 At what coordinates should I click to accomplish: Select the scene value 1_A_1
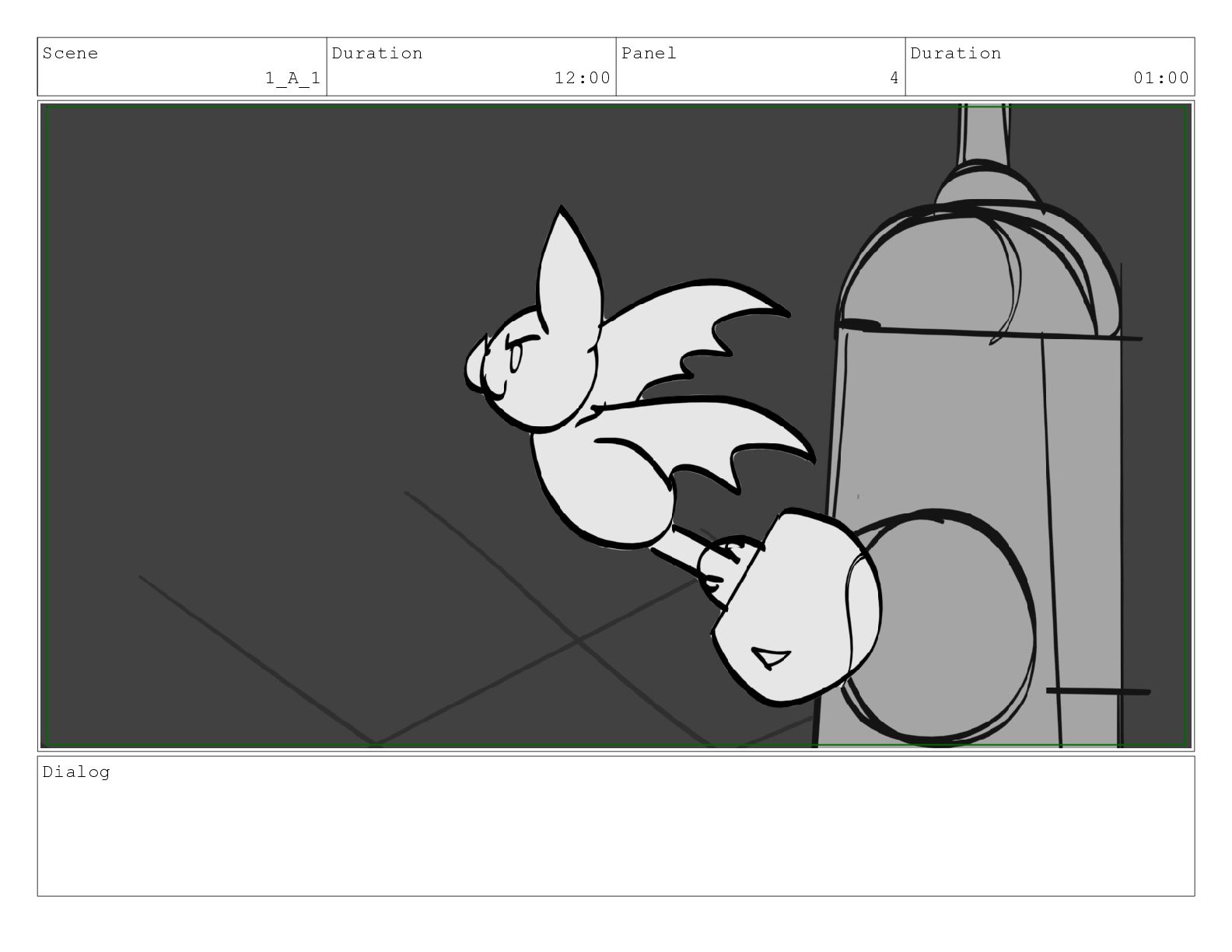(x=292, y=78)
